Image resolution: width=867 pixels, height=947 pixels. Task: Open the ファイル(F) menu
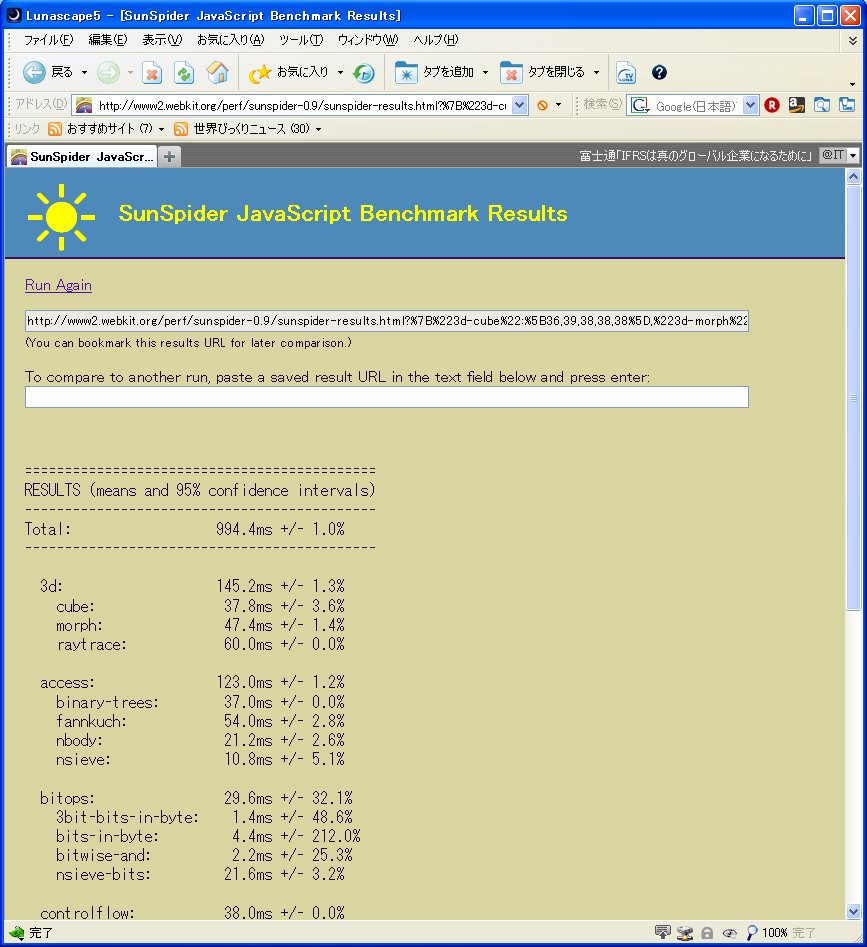click(49, 40)
